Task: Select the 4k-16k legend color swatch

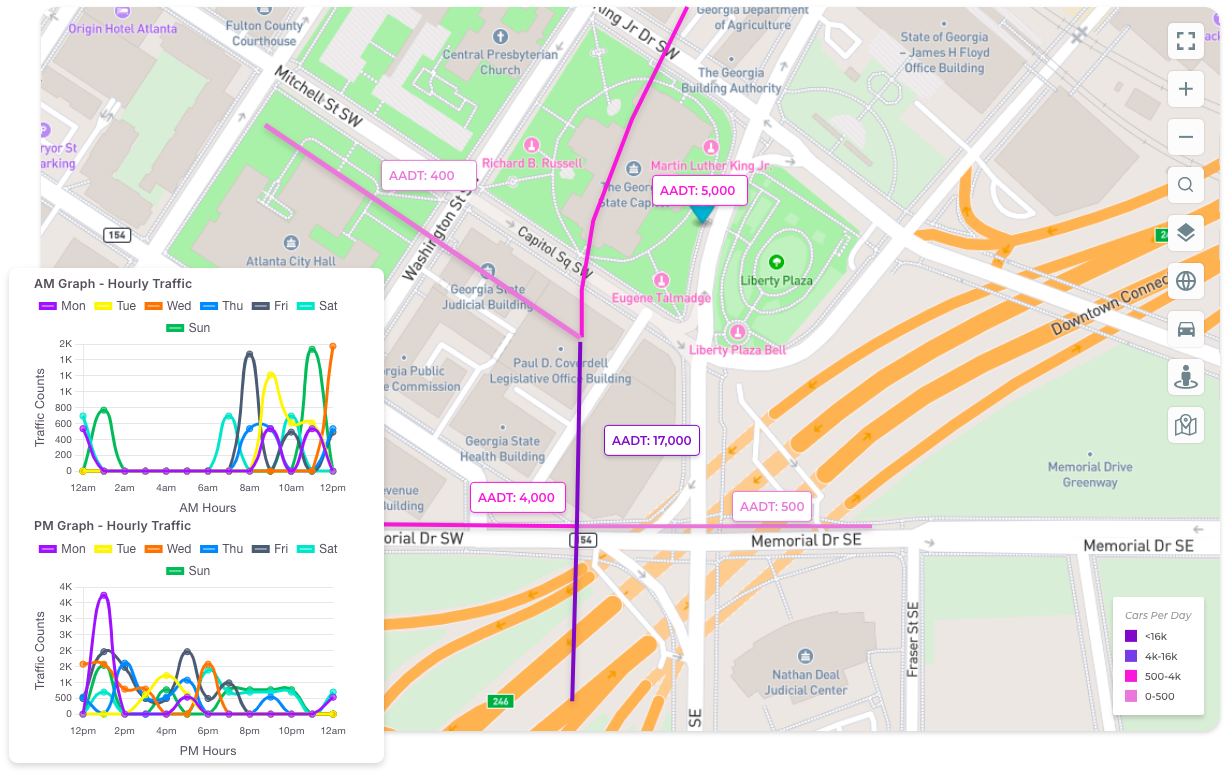Action: (1131, 656)
